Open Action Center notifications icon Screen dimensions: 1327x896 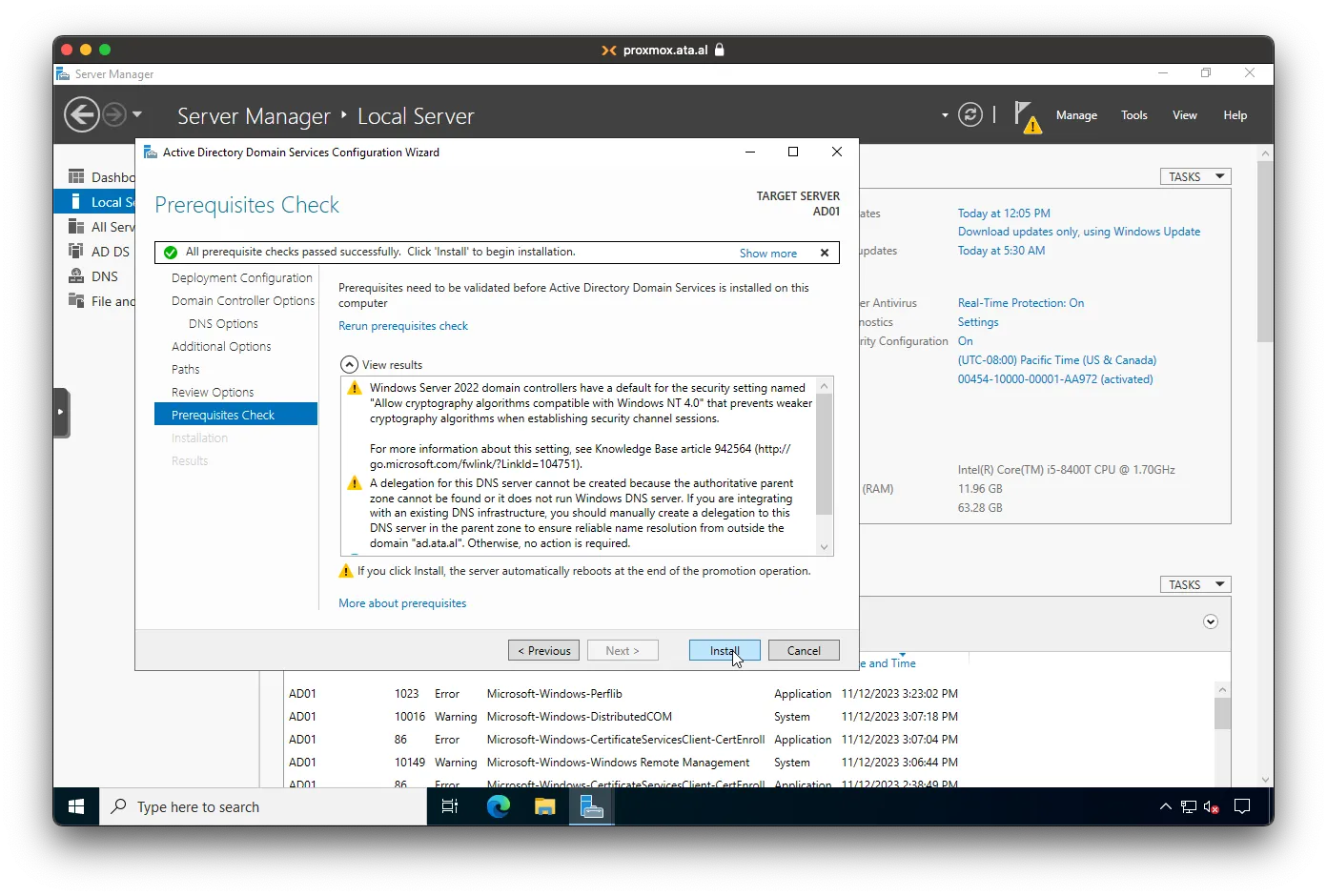coord(1242,806)
